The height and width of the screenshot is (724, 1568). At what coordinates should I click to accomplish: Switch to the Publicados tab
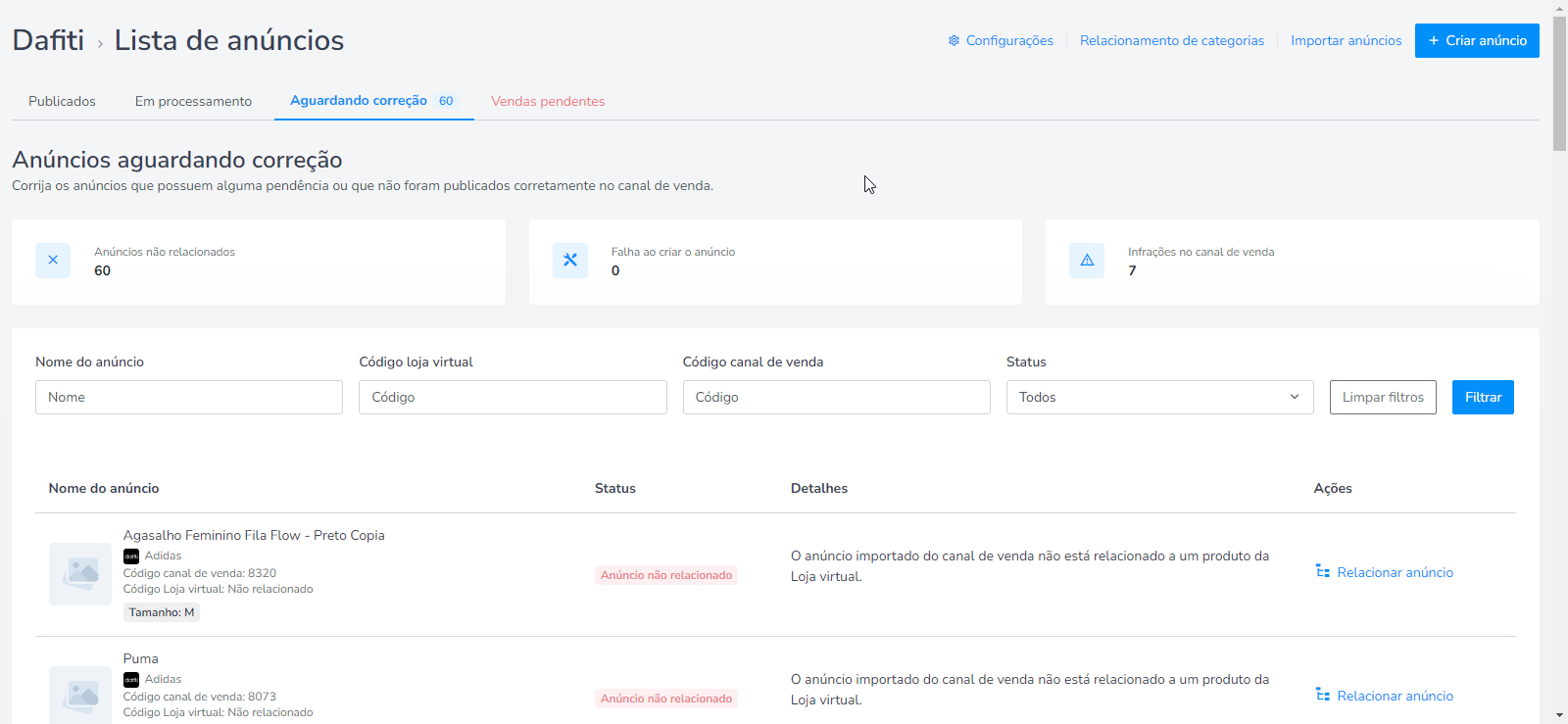tap(62, 101)
